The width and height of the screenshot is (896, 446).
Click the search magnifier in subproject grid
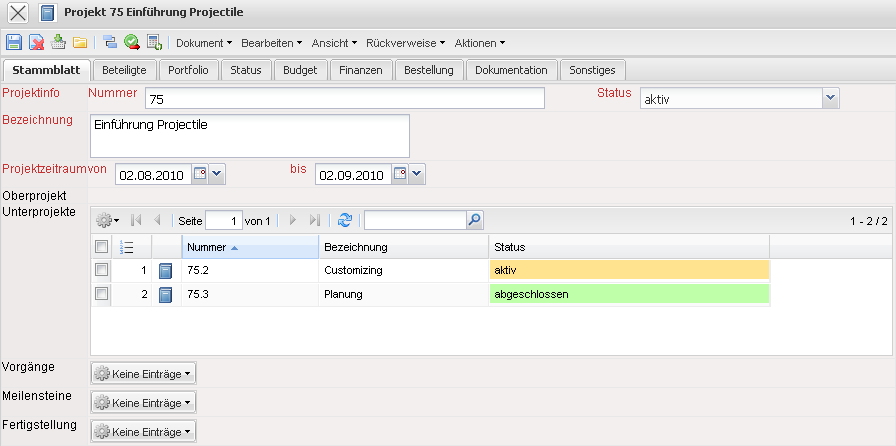[x=475, y=220]
